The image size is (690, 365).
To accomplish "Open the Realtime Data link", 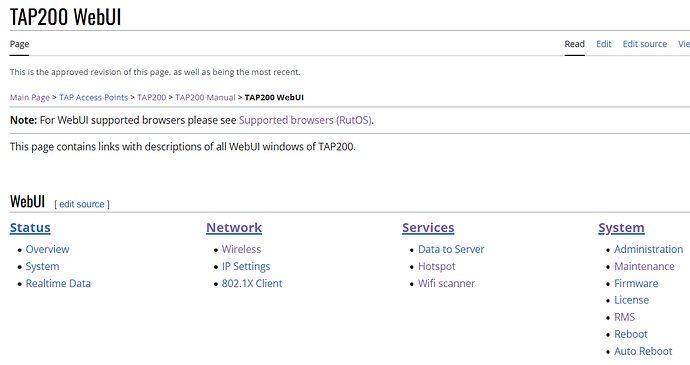I will tap(58, 284).
